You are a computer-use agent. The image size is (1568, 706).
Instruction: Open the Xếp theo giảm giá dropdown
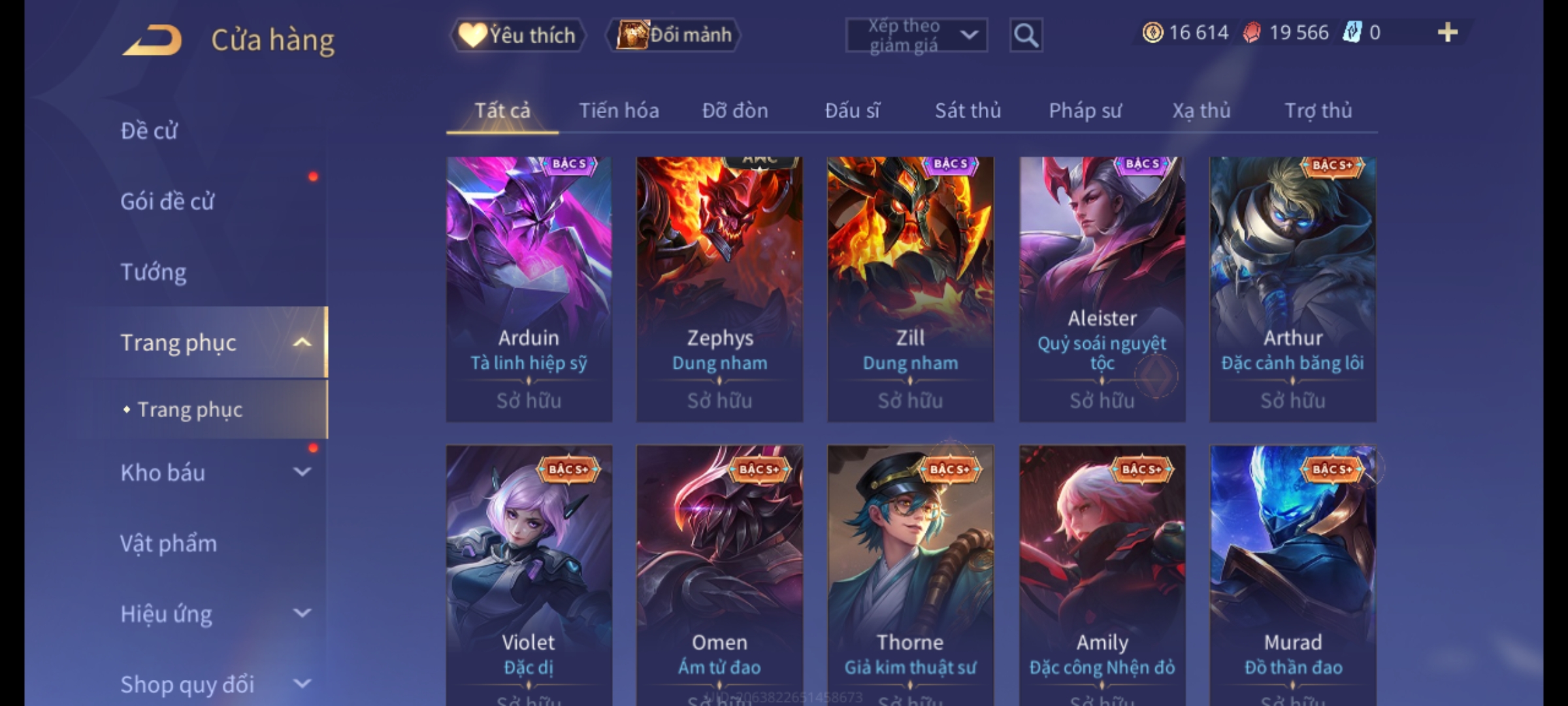[916, 35]
